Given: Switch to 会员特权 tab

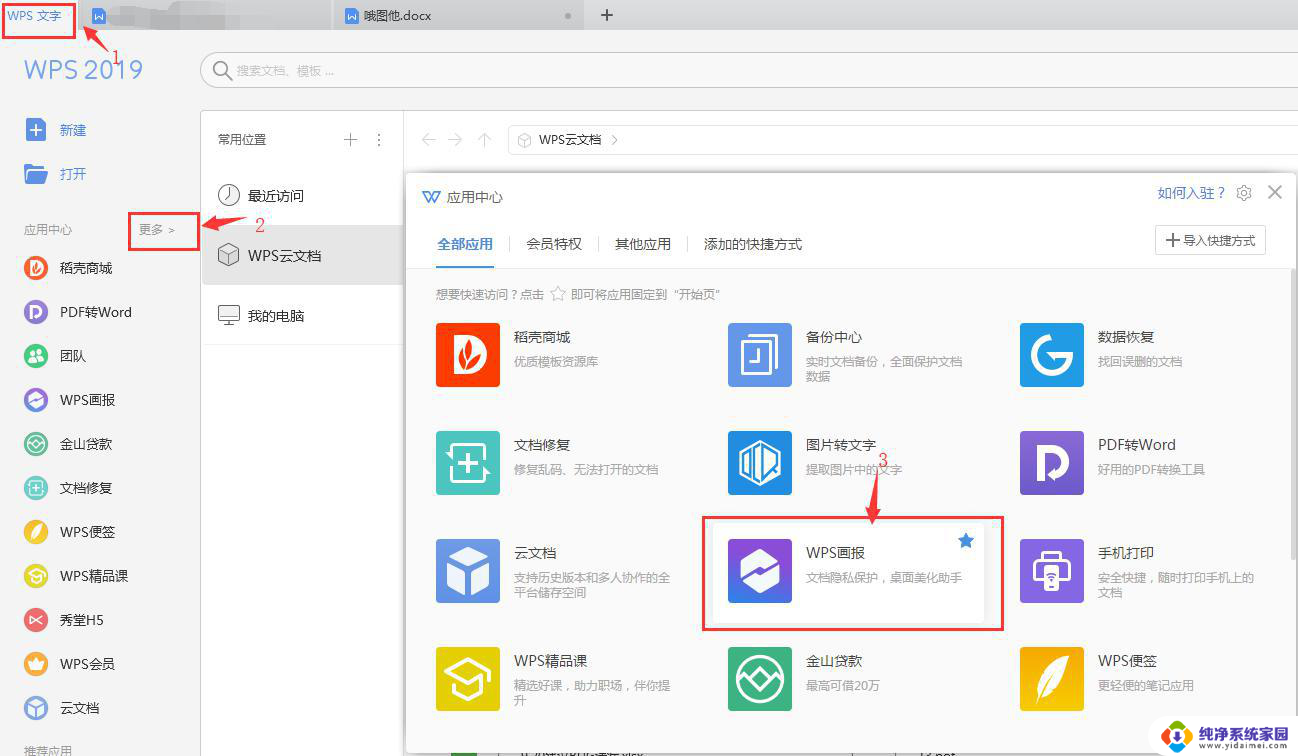Looking at the screenshot, I should coord(554,244).
